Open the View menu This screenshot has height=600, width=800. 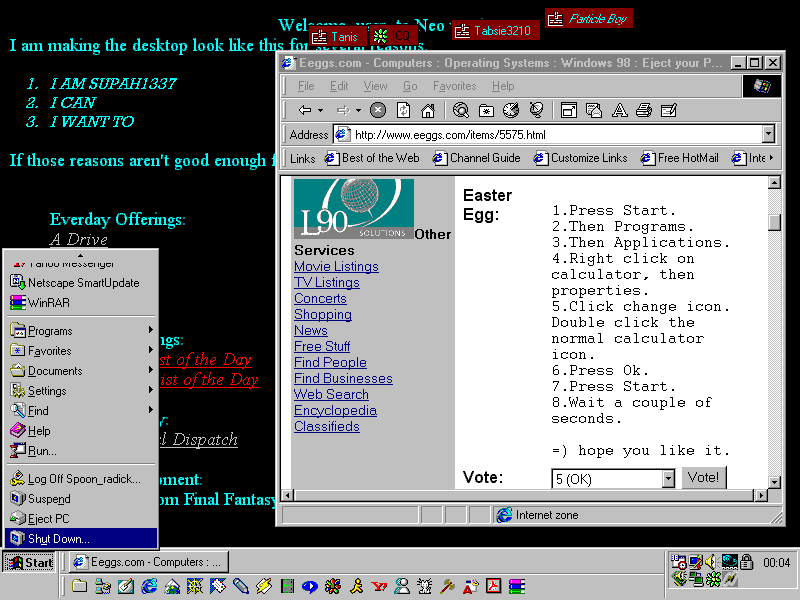pos(376,86)
